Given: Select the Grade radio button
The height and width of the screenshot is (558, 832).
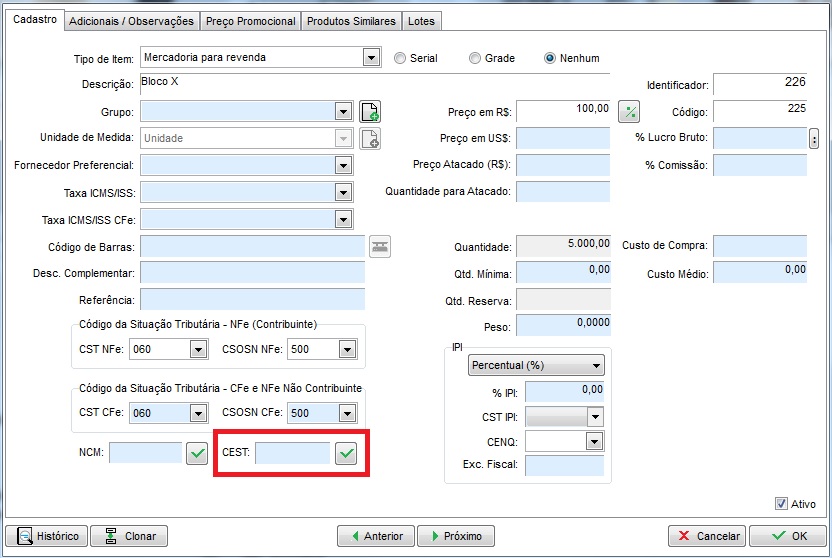Looking at the screenshot, I should pyautogui.click(x=475, y=58).
